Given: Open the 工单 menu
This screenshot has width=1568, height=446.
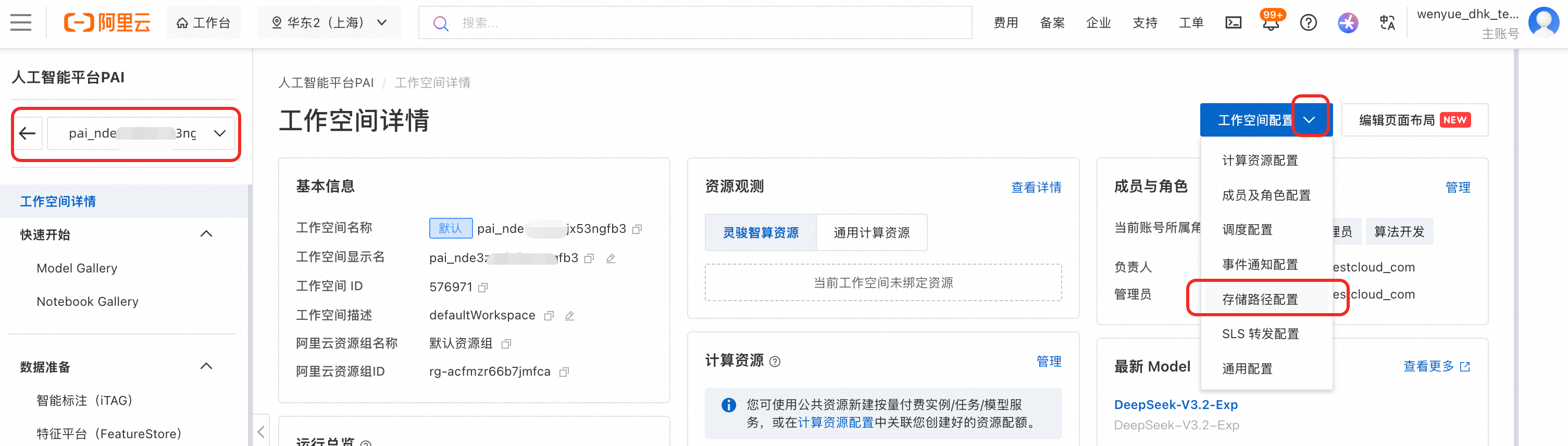Looking at the screenshot, I should point(1191,22).
